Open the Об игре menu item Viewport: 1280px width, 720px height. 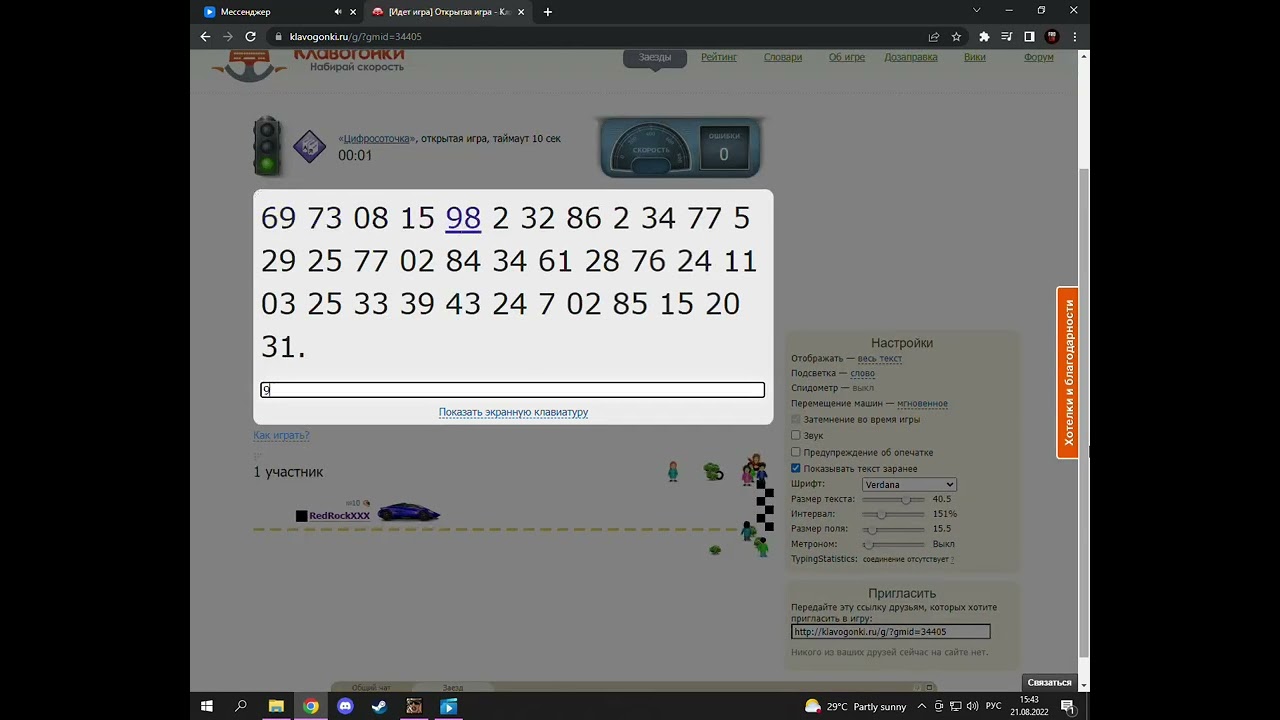pos(847,57)
